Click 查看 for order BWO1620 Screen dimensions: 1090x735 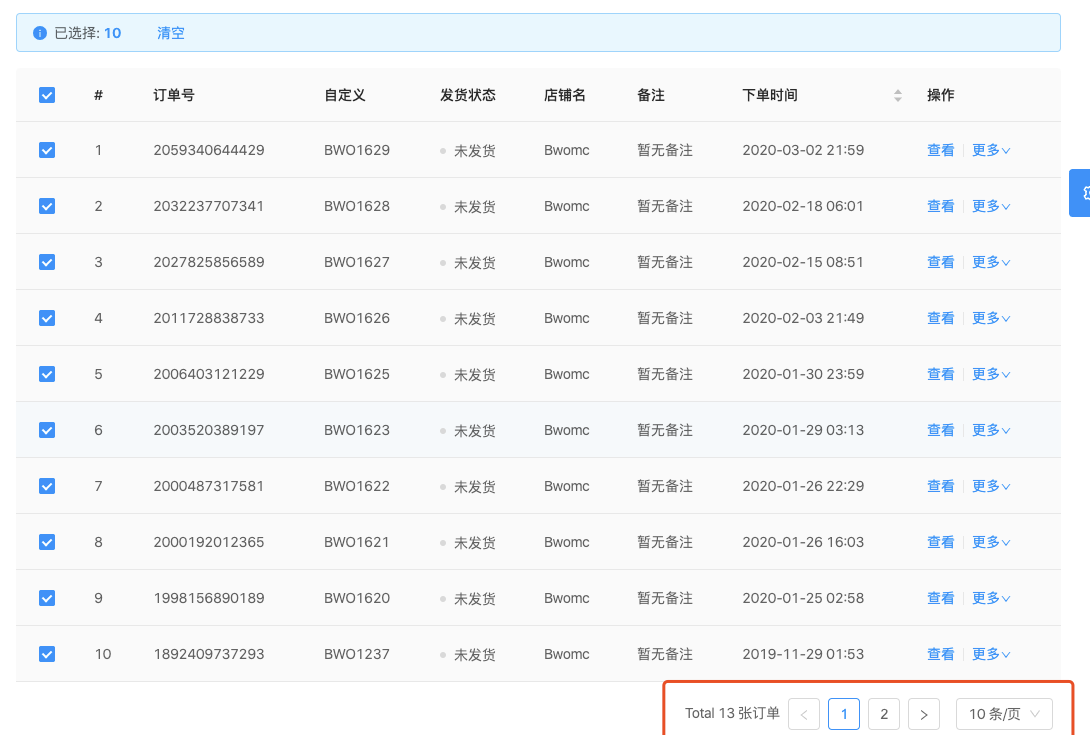point(940,598)
